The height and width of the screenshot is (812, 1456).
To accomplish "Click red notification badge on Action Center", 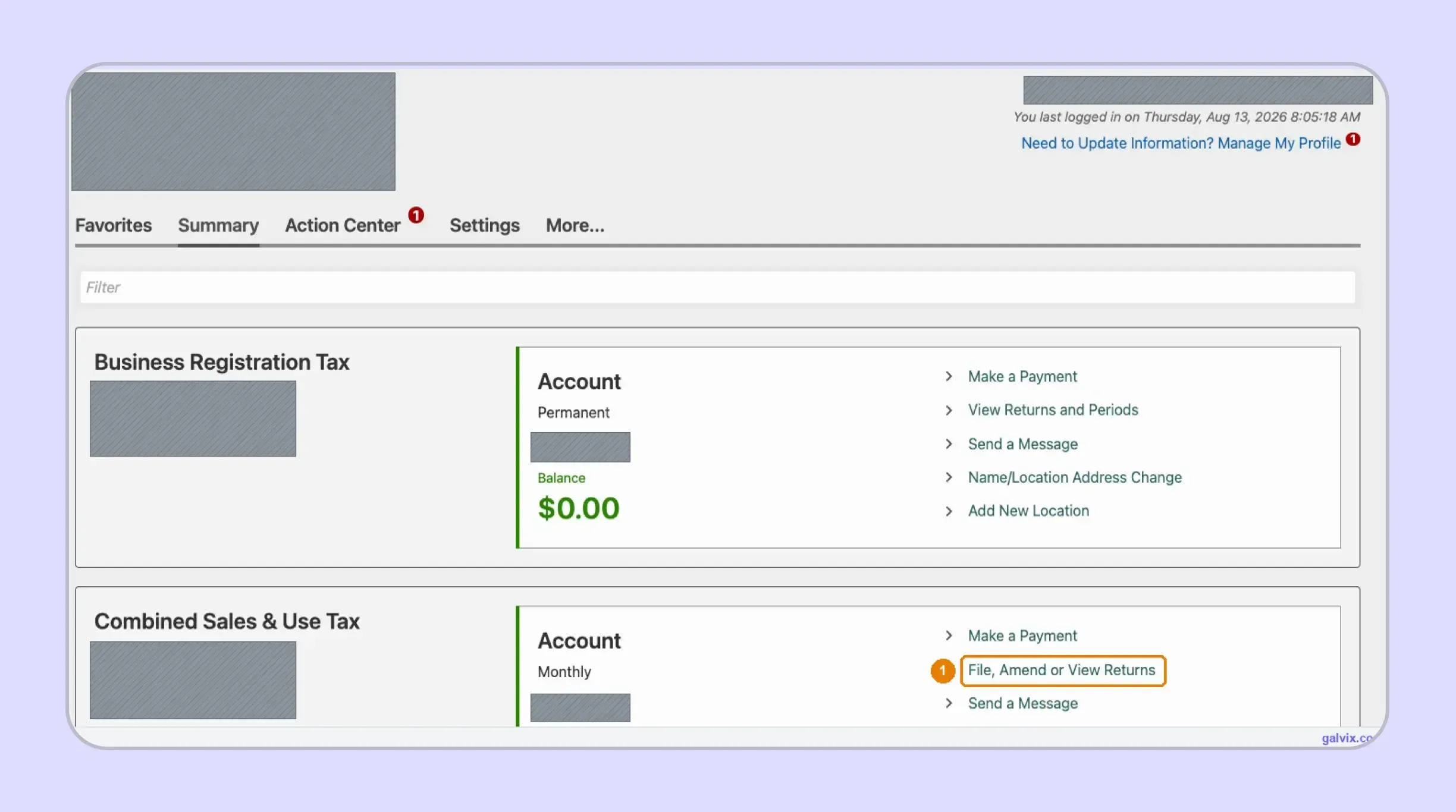I will [x=416, y=215].
